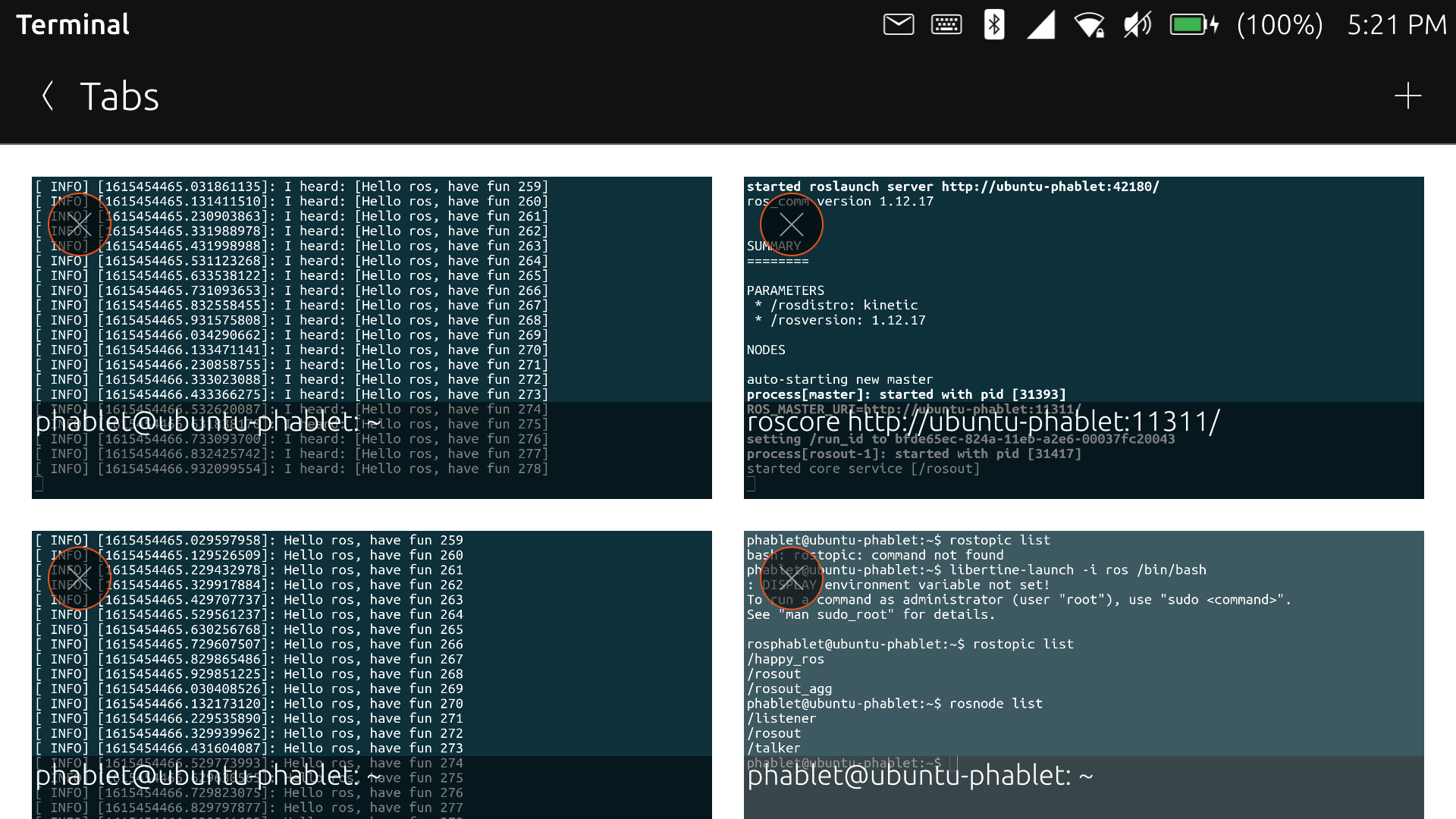Click the 5:21 PM clock

pos(1395,24)
